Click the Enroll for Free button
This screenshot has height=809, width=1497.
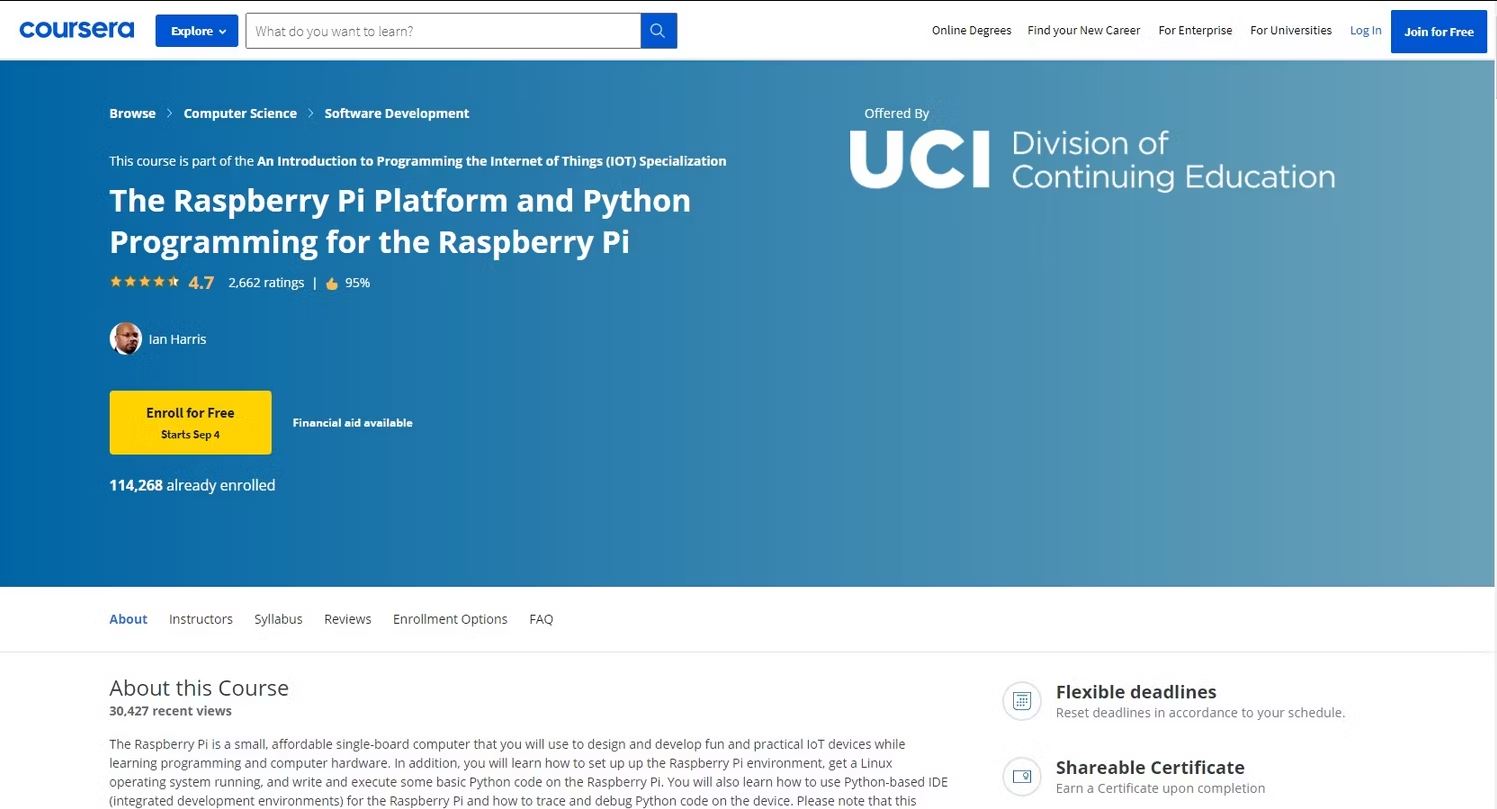190,422
